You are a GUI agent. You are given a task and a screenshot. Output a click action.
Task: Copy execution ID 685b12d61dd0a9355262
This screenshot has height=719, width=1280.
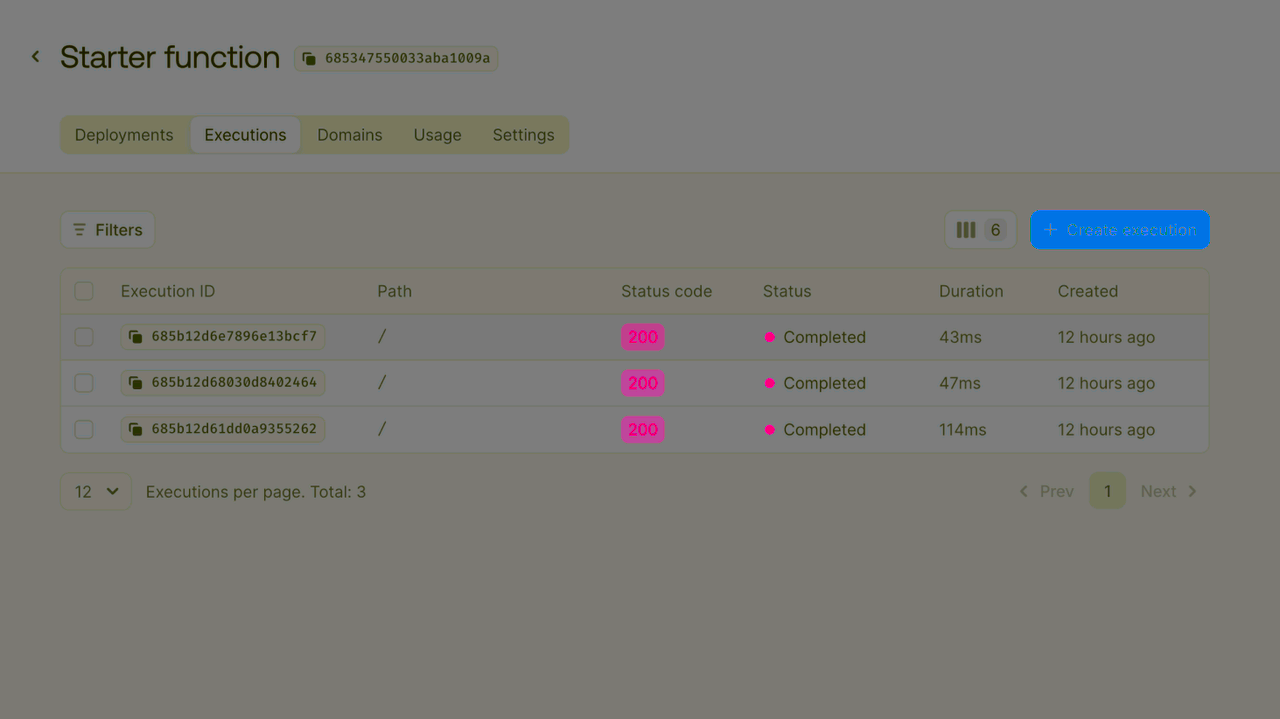pos(135,430)
